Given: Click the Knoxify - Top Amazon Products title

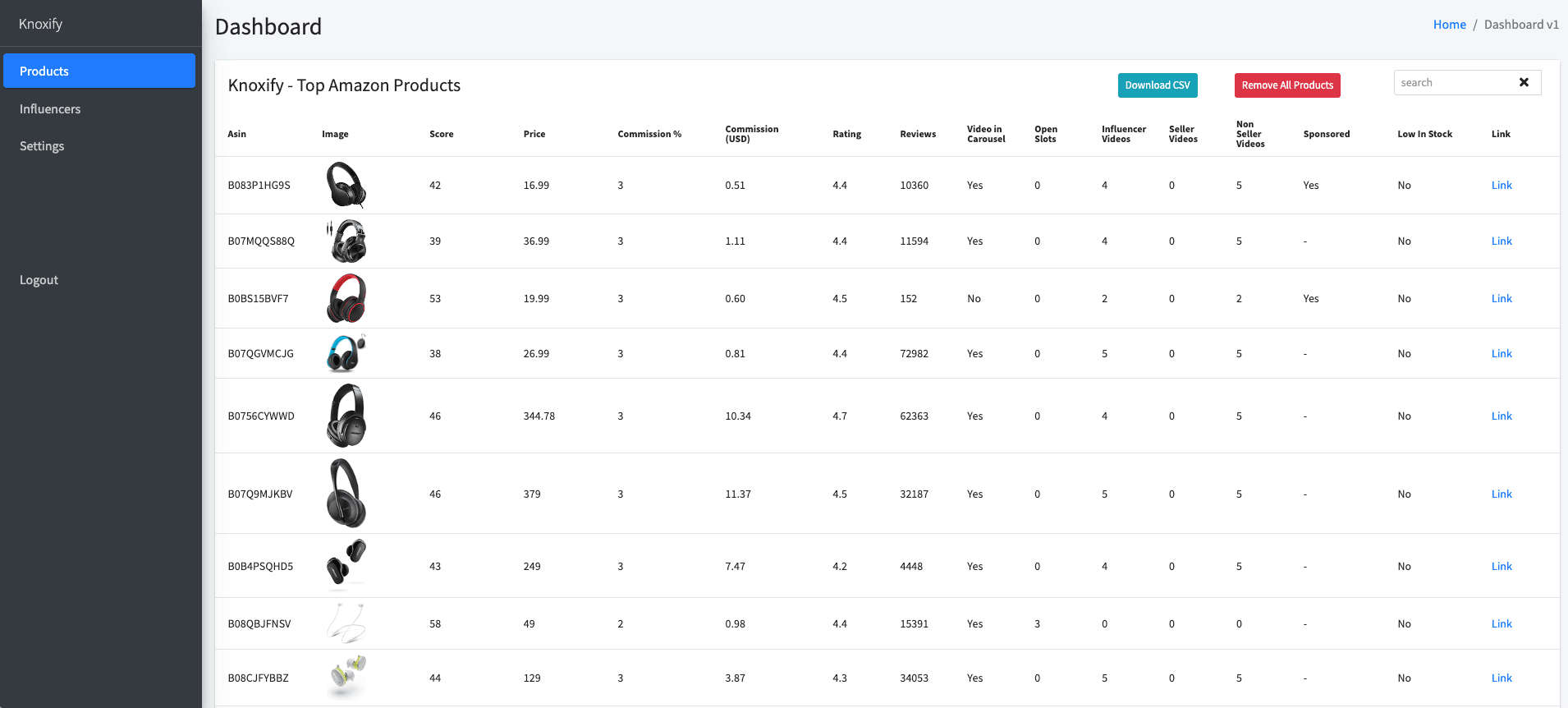Looking at the screenshot, I should 344,85.
